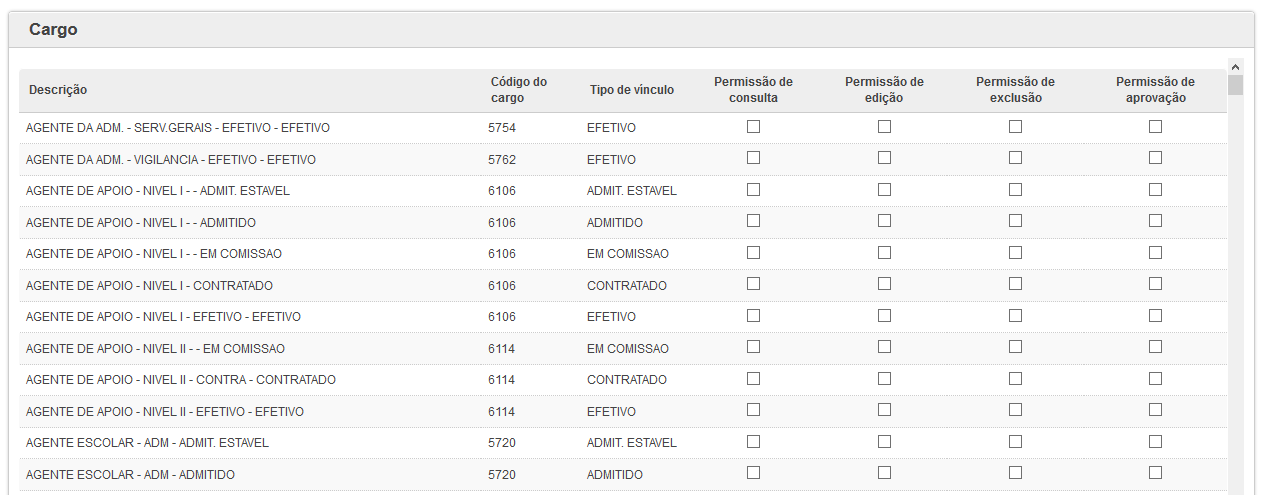Click the Código do cargo column header
The image size is (1261, 495).
[x=519, y=90]
